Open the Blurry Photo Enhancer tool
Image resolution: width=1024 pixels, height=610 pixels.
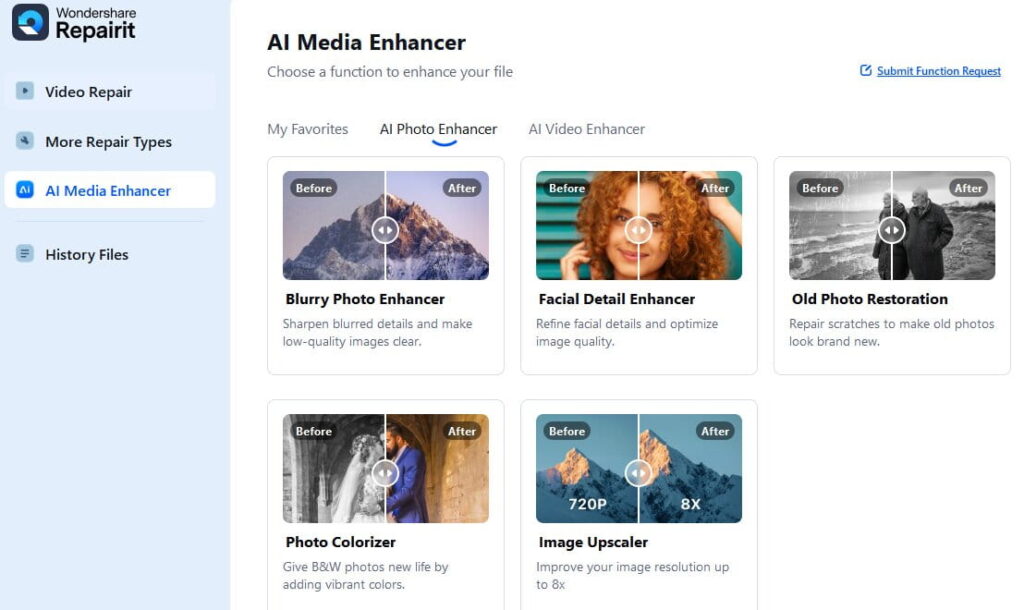click(385, 264)
